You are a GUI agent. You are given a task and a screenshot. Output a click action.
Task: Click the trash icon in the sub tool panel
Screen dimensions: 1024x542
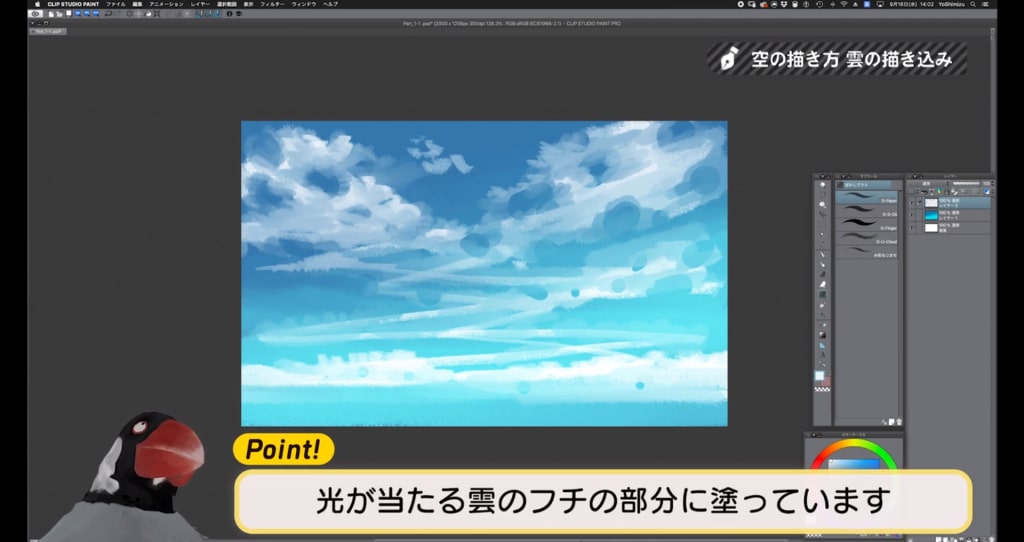[x=900, y=422]
